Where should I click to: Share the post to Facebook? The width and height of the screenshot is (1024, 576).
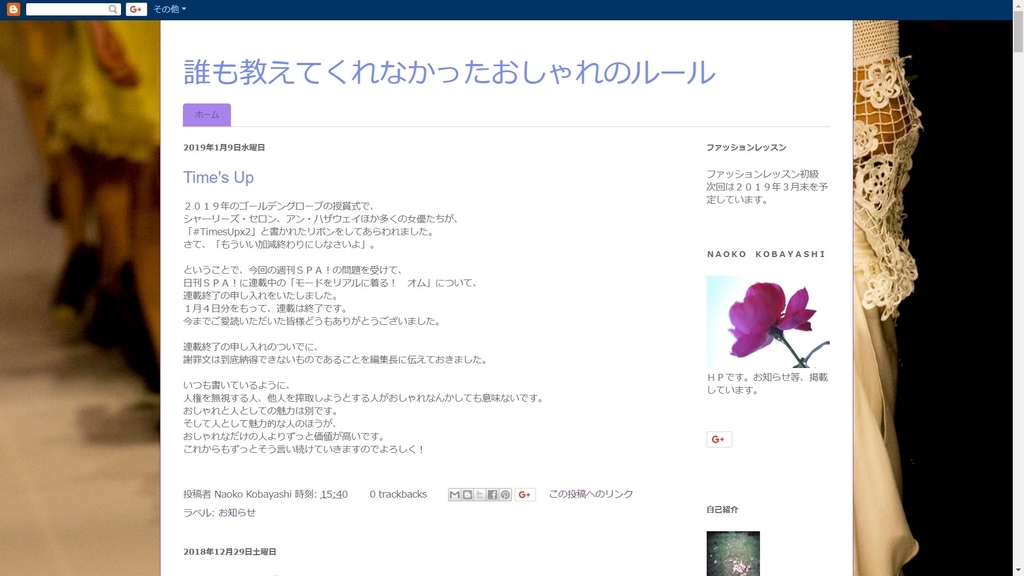(492, 495)
